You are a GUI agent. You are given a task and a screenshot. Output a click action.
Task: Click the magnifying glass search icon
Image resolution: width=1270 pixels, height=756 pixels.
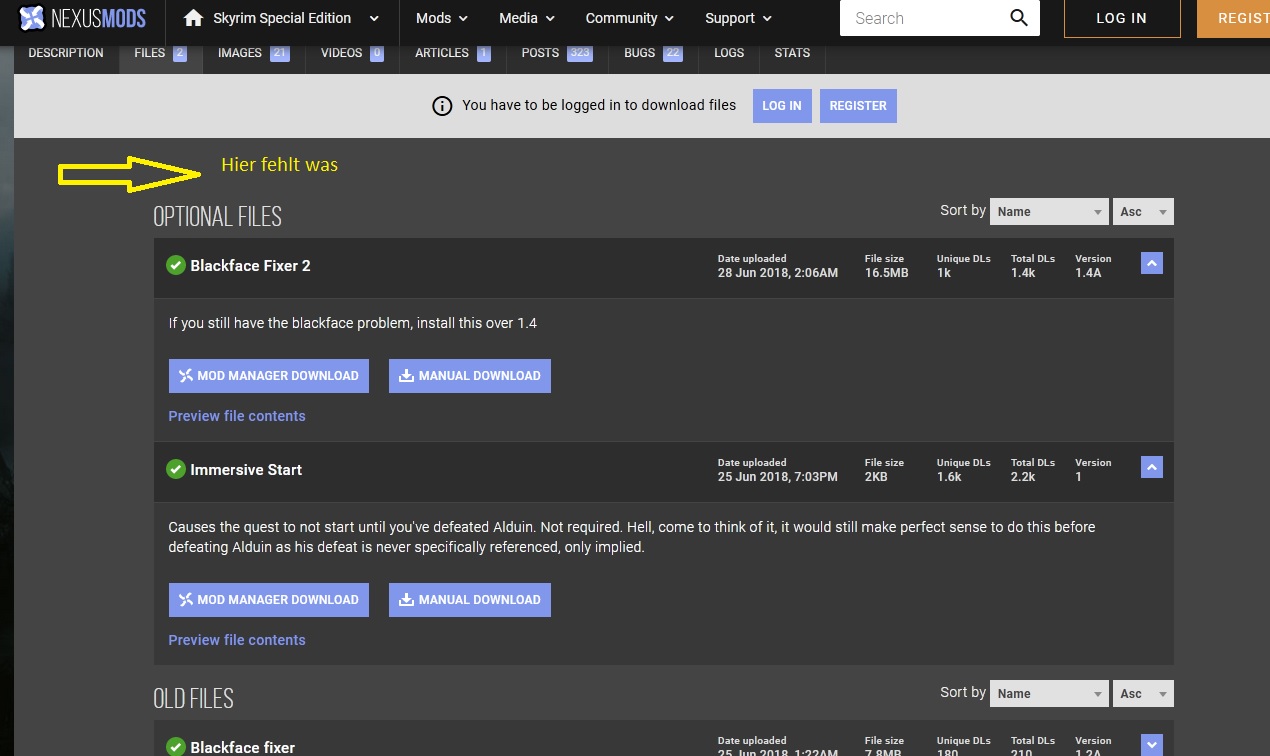(1018, 18)
